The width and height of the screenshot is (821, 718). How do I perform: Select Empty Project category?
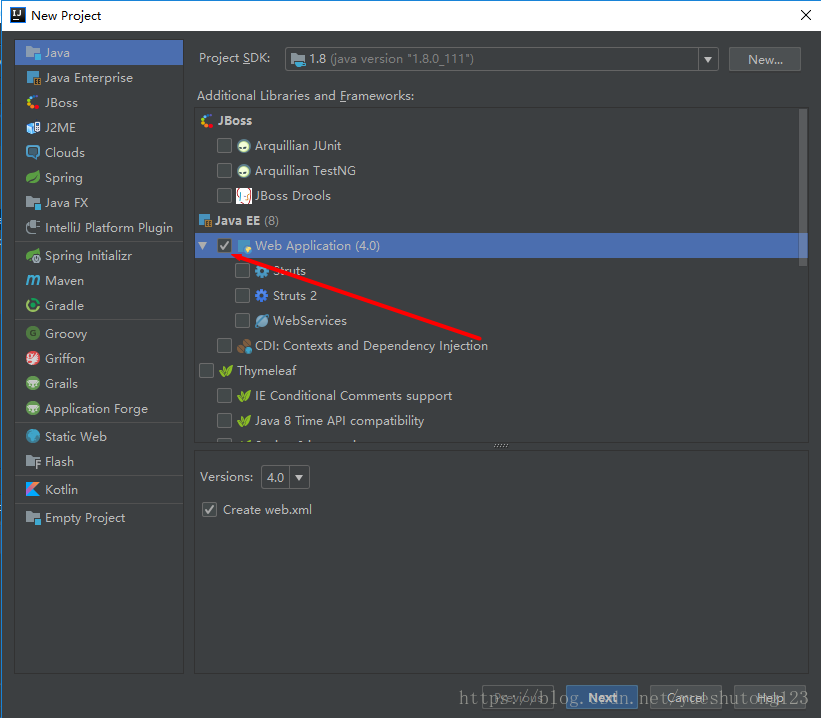(x=99, y=518)
